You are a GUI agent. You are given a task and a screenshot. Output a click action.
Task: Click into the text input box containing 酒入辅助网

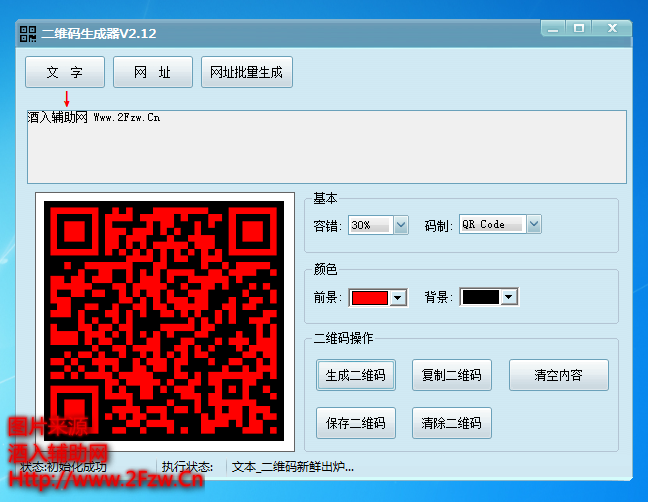click(x=327, y=147)
